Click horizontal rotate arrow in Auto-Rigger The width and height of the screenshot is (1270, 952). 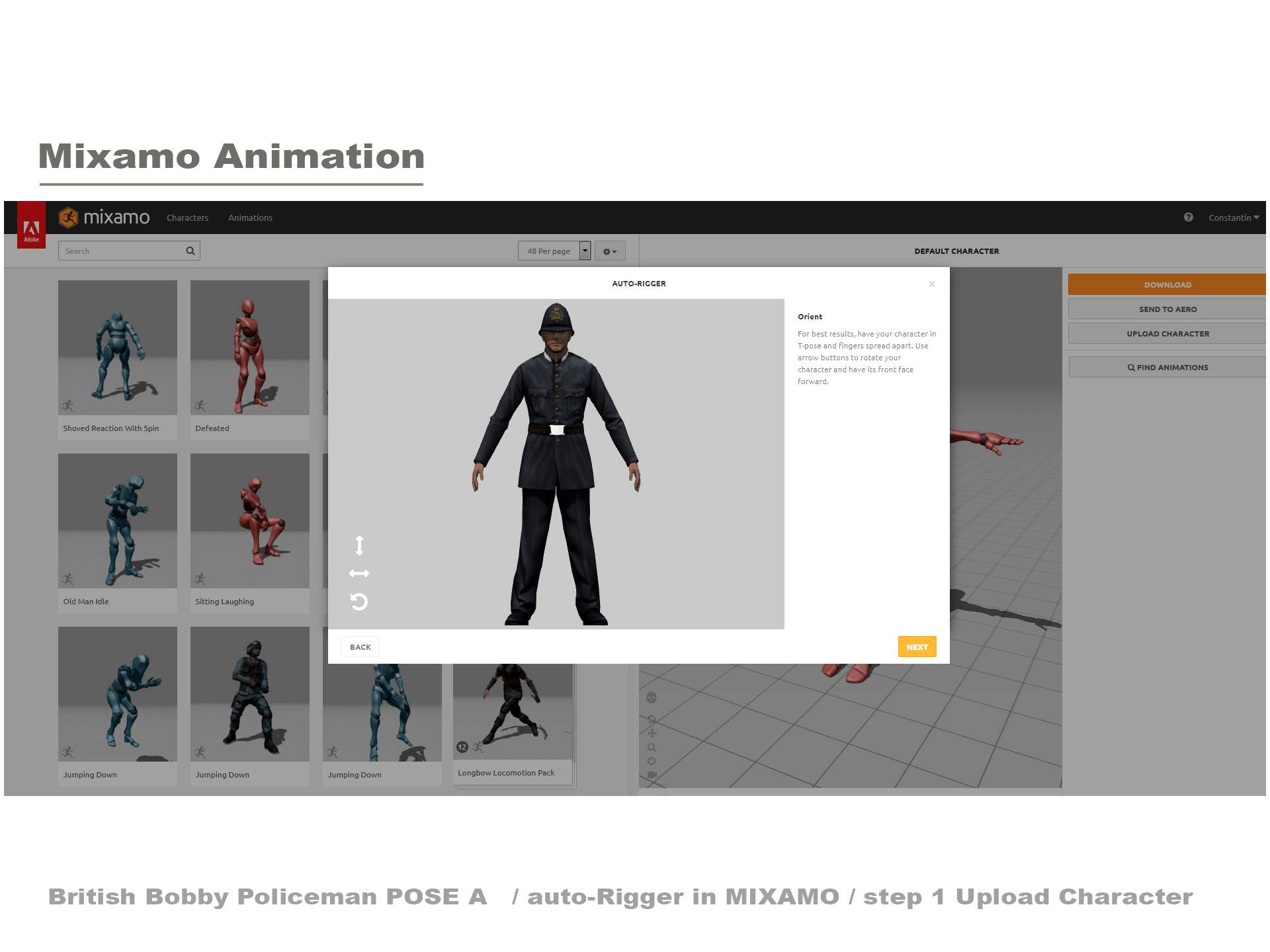pos(359,573)
